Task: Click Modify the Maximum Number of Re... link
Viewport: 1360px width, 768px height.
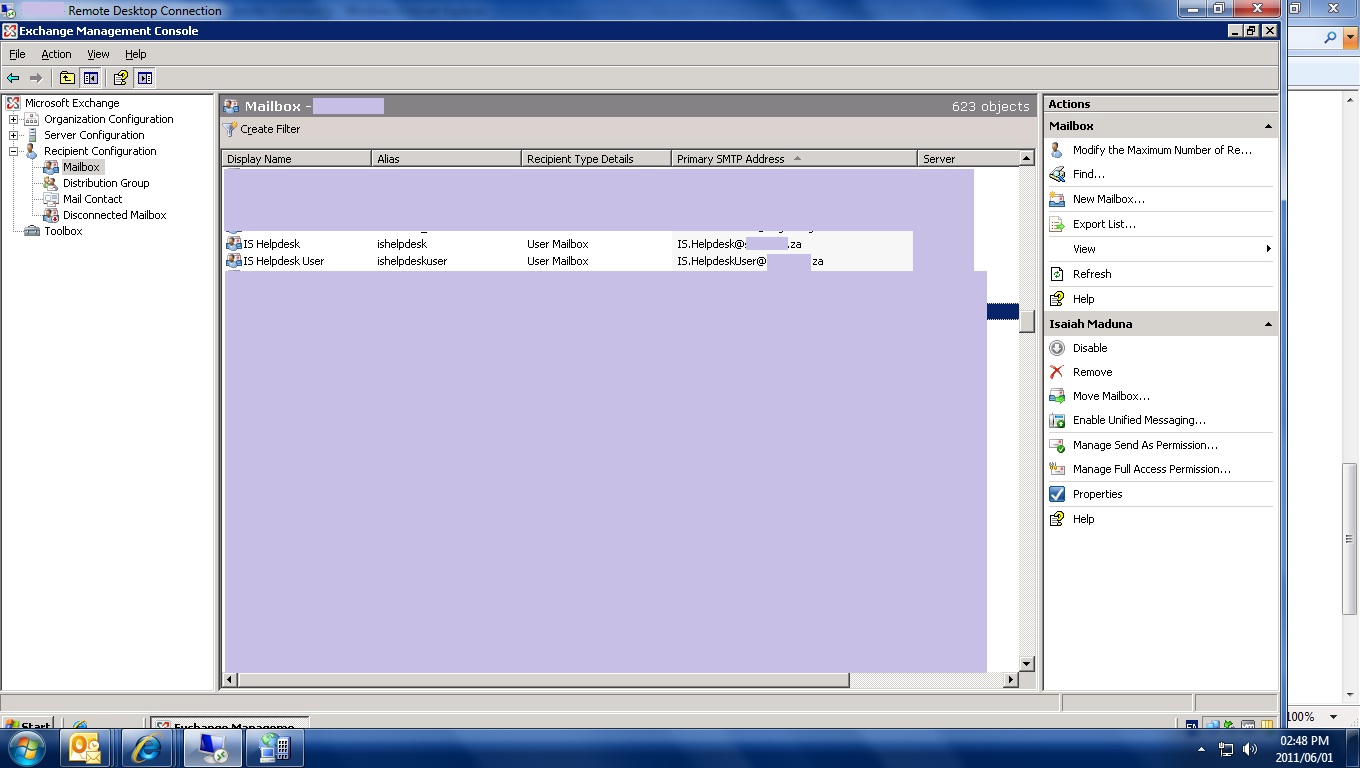Action: [1162, 150]
